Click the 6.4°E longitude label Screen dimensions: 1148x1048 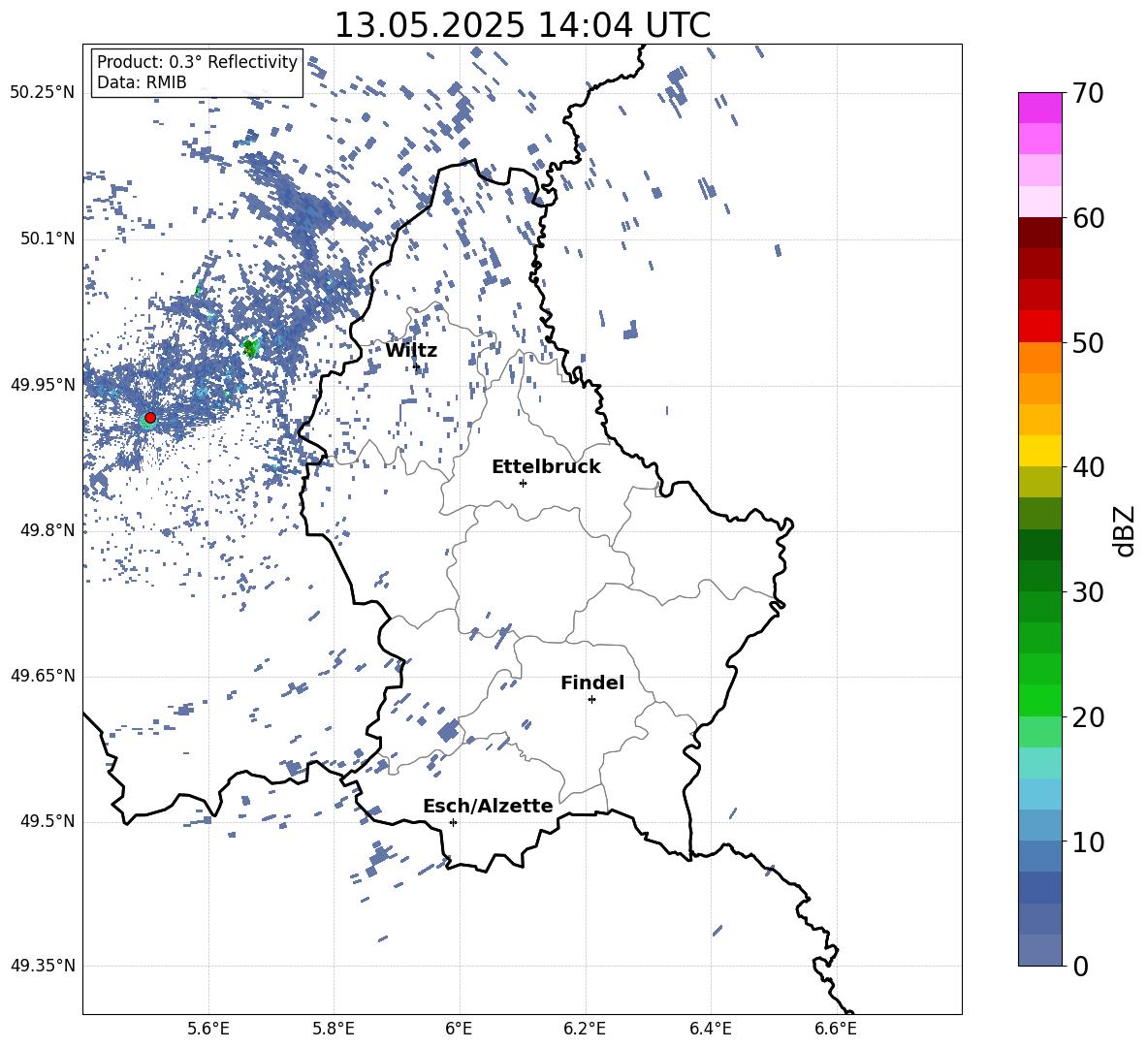click(710, 1029)
